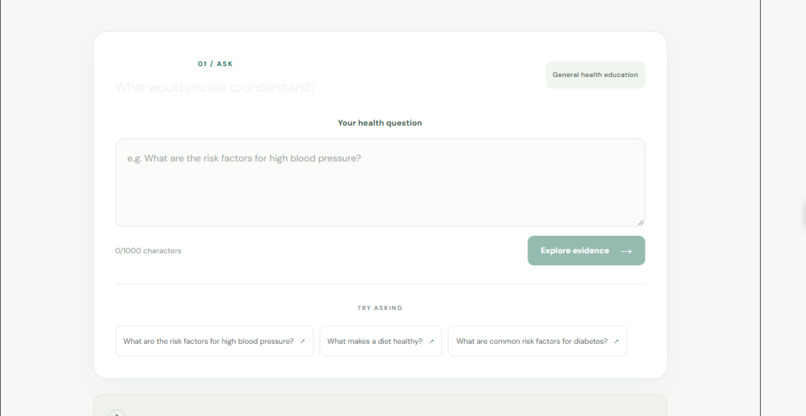Click the arrow icon on the diet suggestion
Viewport: 806px width, 416px height.
pyautogui.click(x=431, y=341)
